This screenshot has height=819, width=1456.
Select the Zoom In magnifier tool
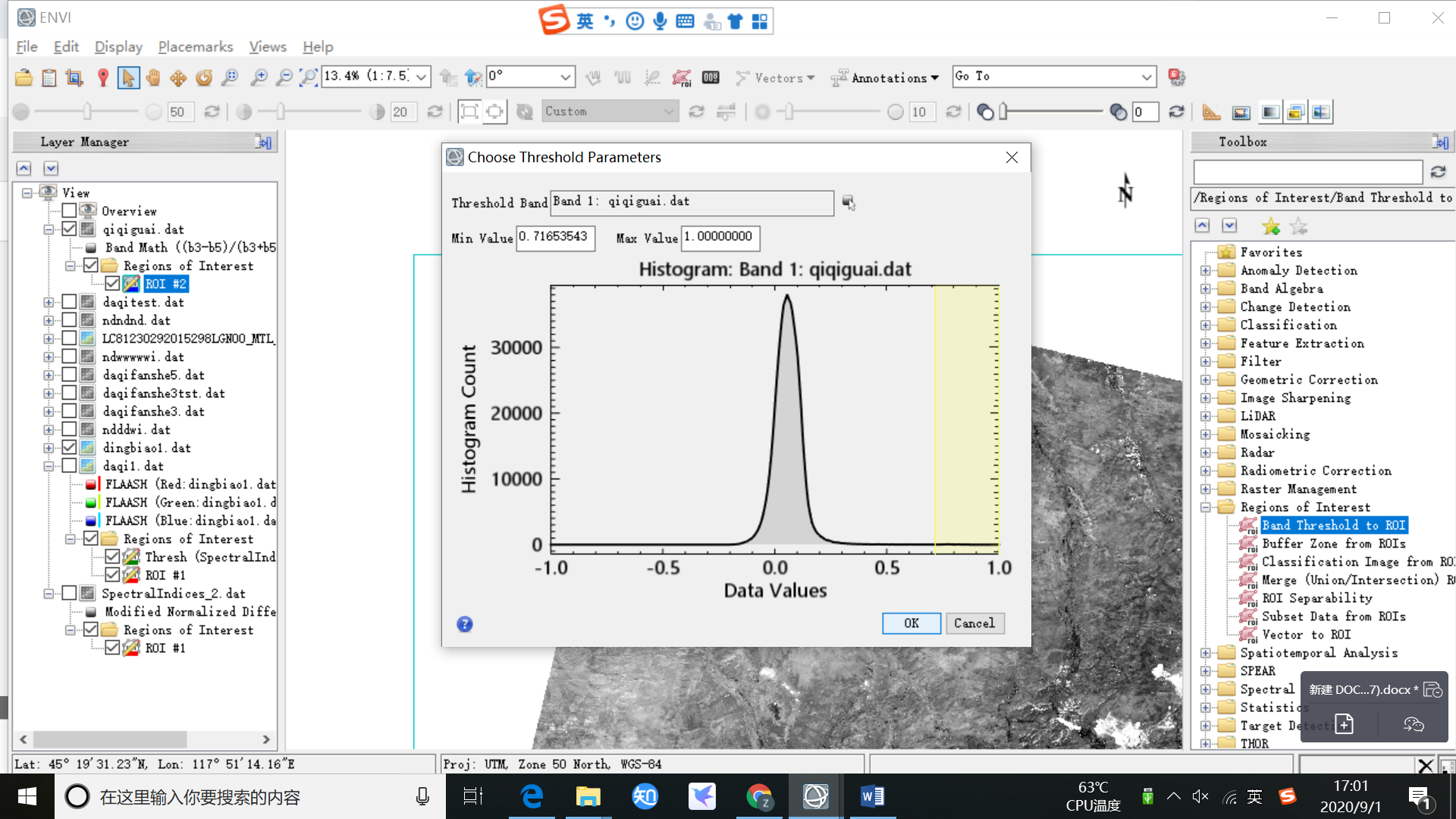pos(259,77)
